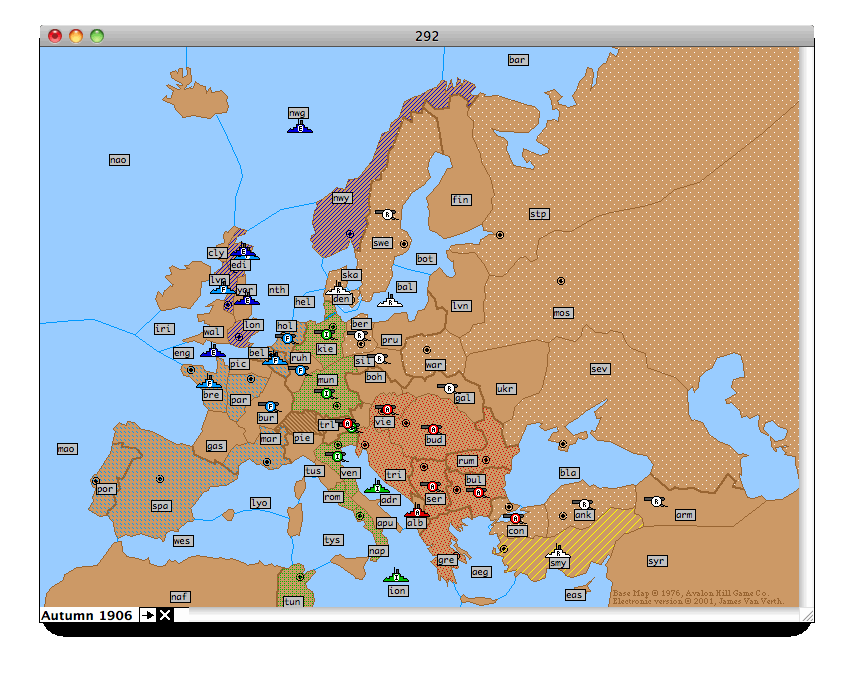The height and width of the screenshot is (677, 854).
Task: Click the French fleet beside bel
Action: (x=275, y=359)
